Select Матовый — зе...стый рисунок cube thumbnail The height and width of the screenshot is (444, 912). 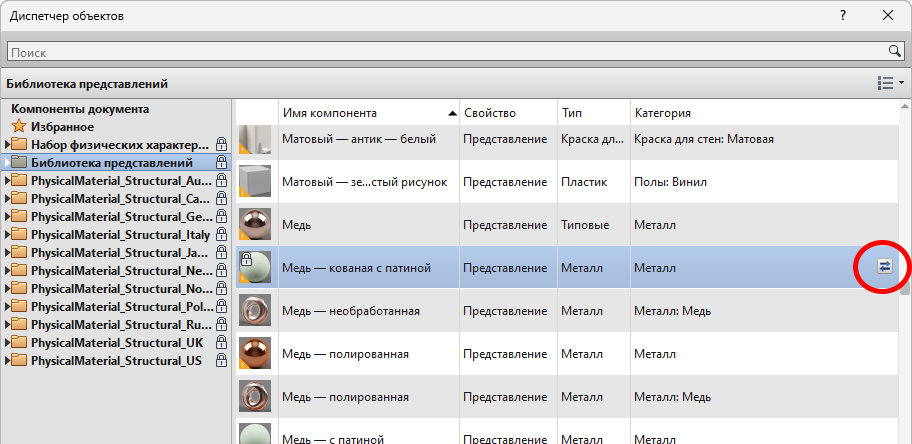click(255, 182)
